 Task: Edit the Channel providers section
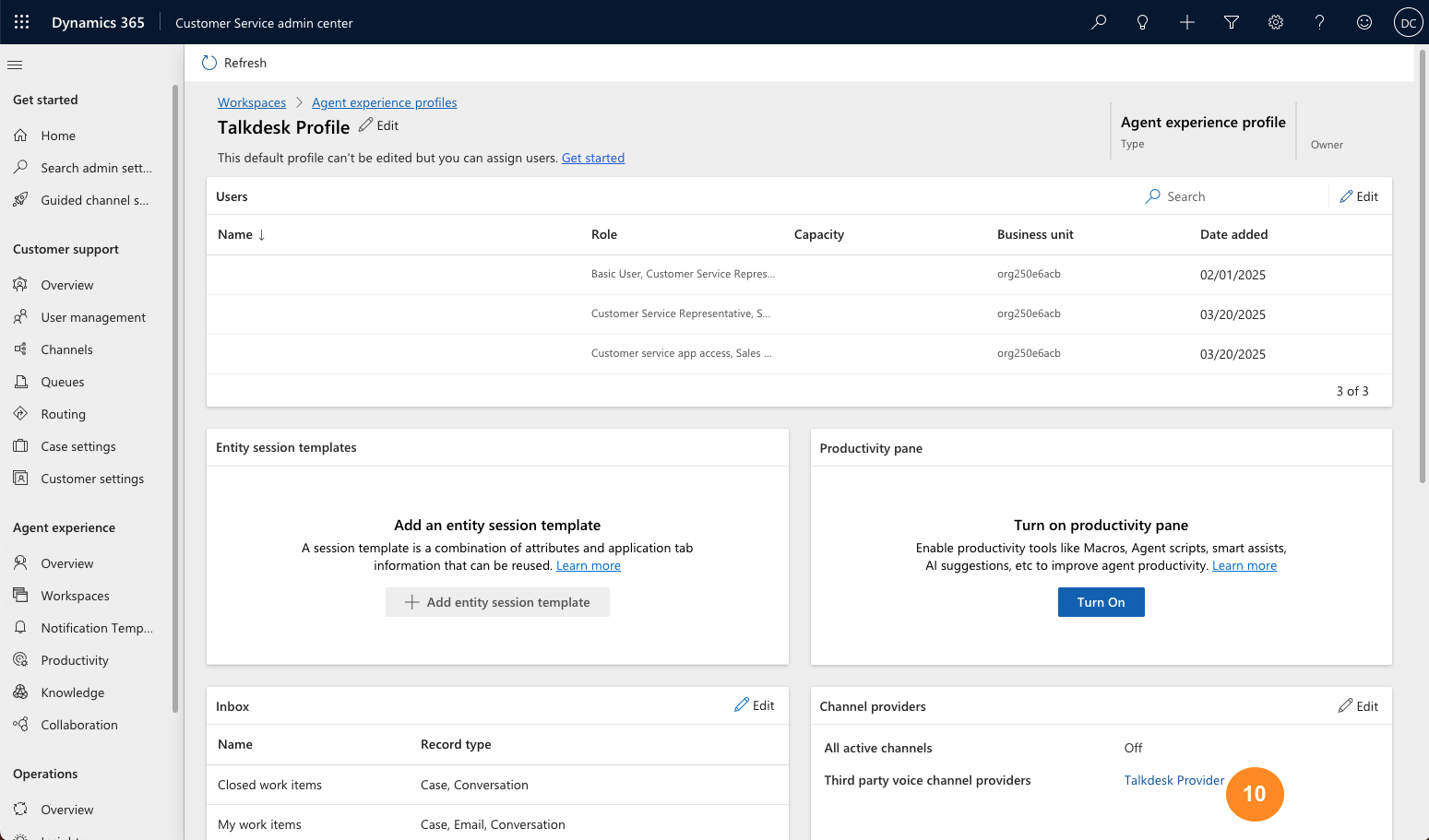coord(1358,706)
